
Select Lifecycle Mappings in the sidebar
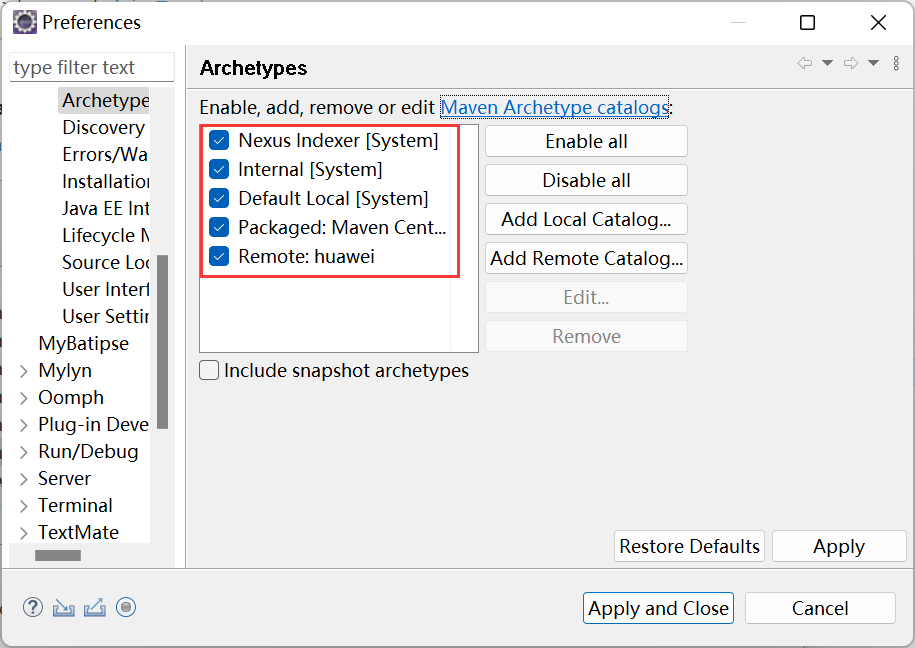click(x=104, y=235)
